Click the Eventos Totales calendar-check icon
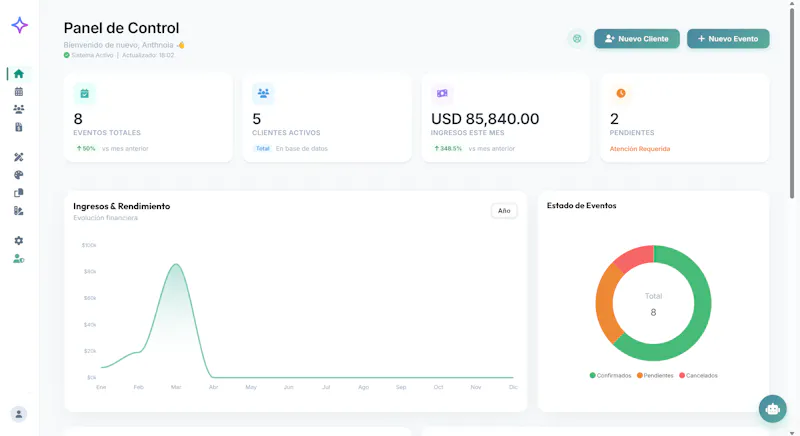800x436 pixels. 84,93
